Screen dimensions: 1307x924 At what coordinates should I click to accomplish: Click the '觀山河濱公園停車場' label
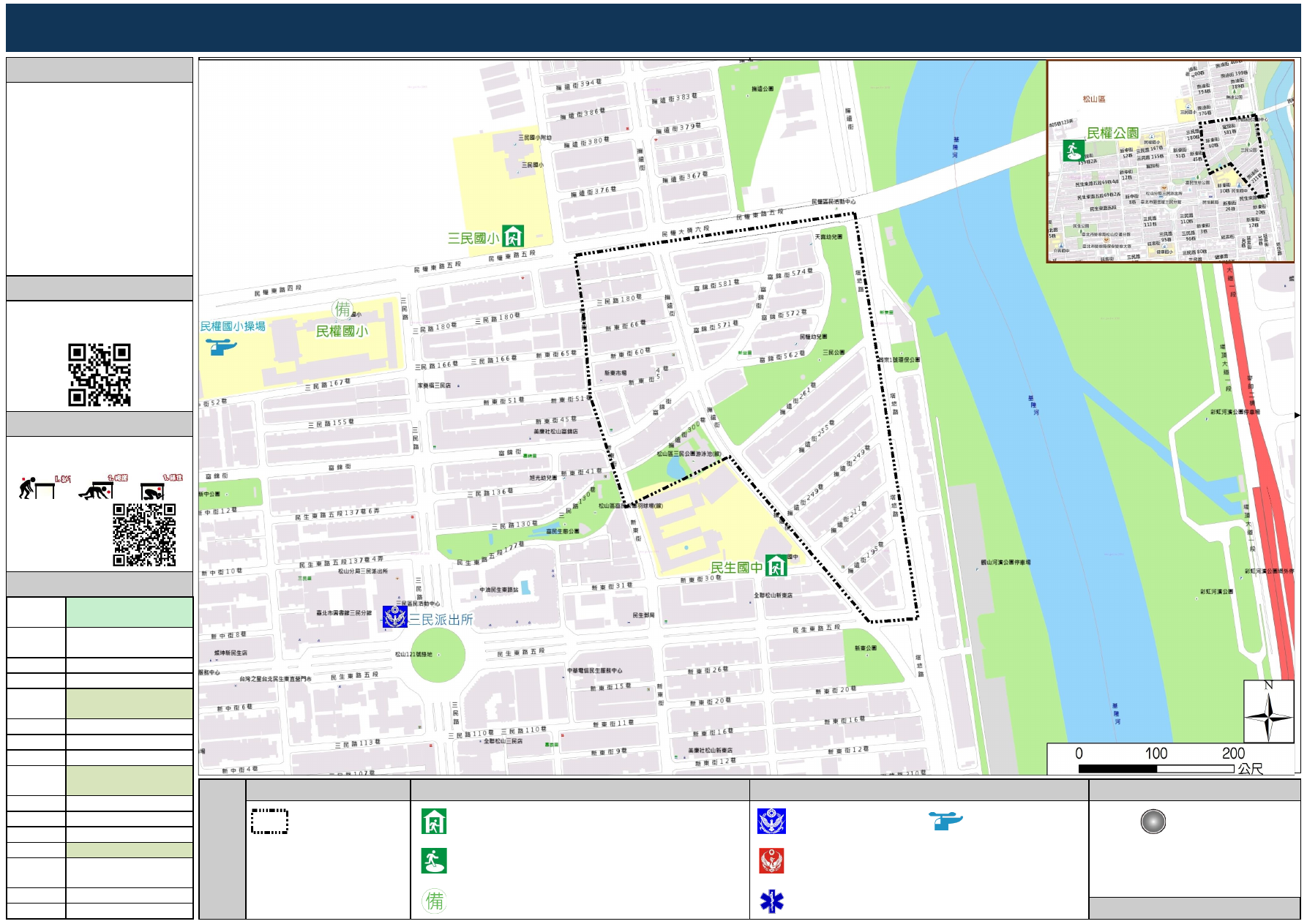coord(1005,563)
